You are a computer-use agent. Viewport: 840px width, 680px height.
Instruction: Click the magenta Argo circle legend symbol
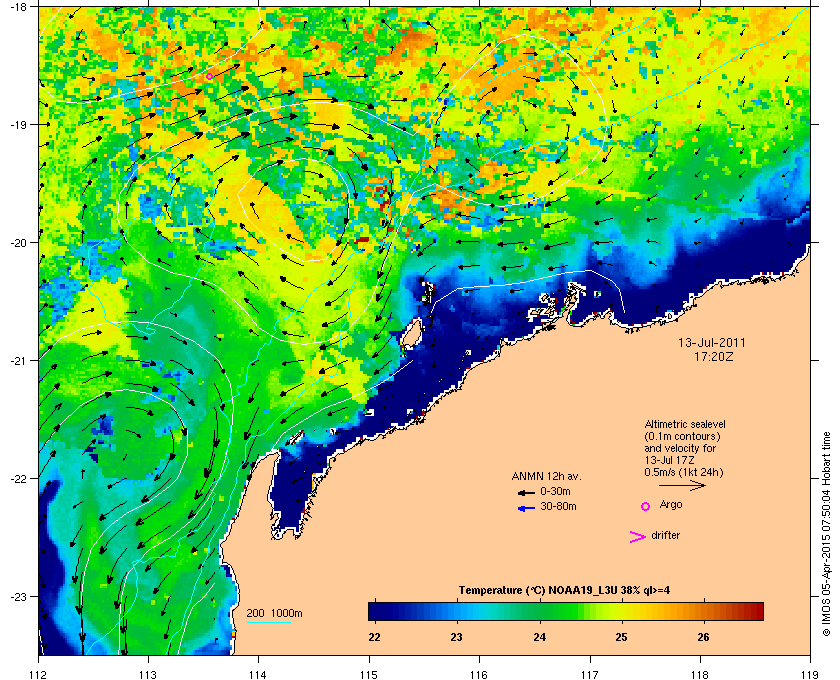pyautogui.click(x=646, y=506)
